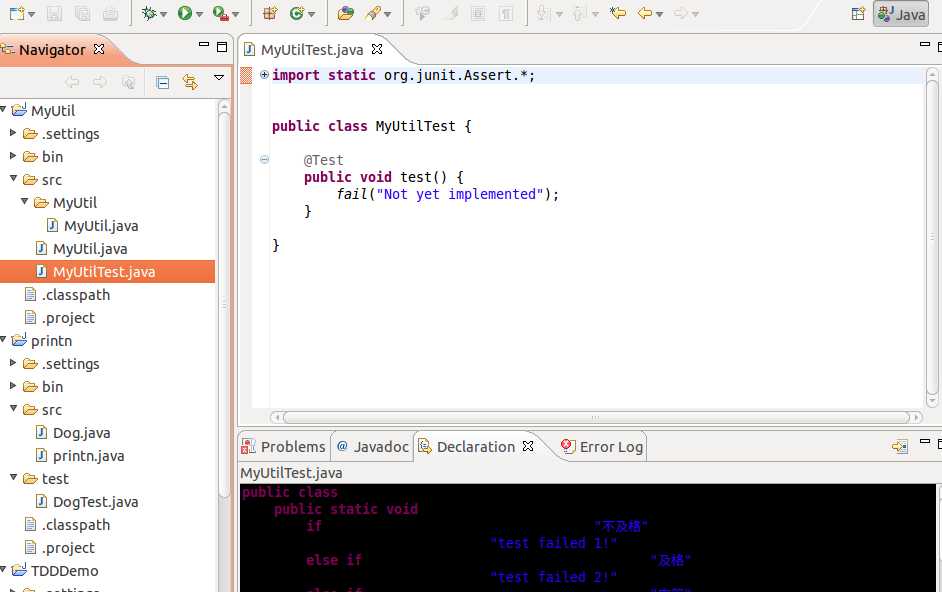Select the MyUtilTest.java editor tab
This screenshot has height=592, width=942.
312,50
